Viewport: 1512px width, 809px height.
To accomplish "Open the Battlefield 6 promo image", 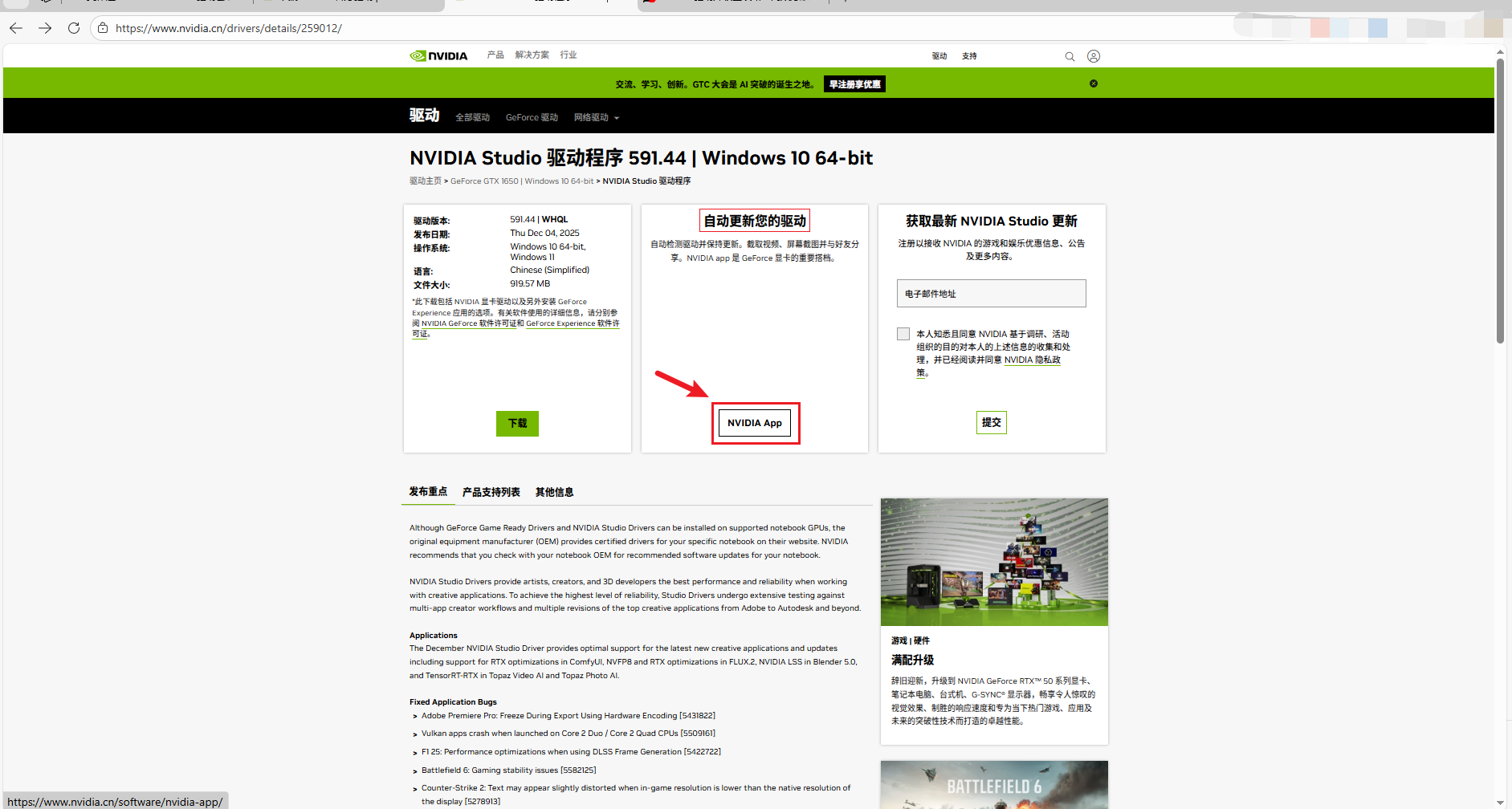I will tap(994, 785).
